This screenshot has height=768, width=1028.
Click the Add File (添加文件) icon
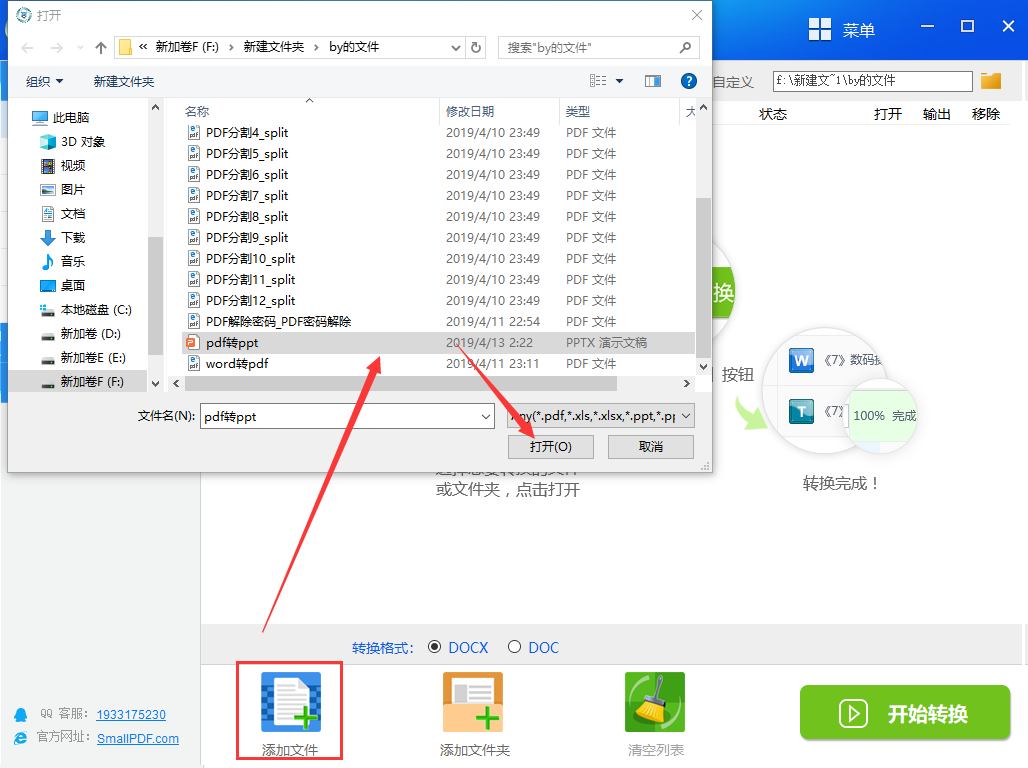coord(290,701)
